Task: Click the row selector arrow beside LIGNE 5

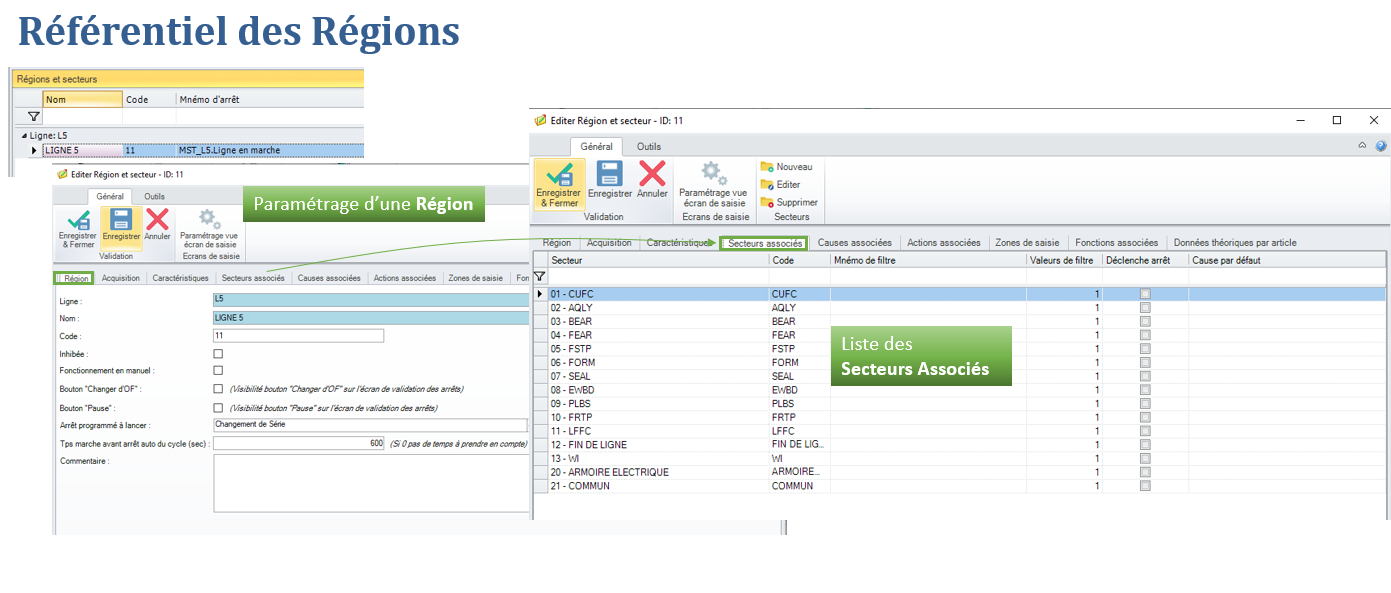Action: [x=34, y=150]
